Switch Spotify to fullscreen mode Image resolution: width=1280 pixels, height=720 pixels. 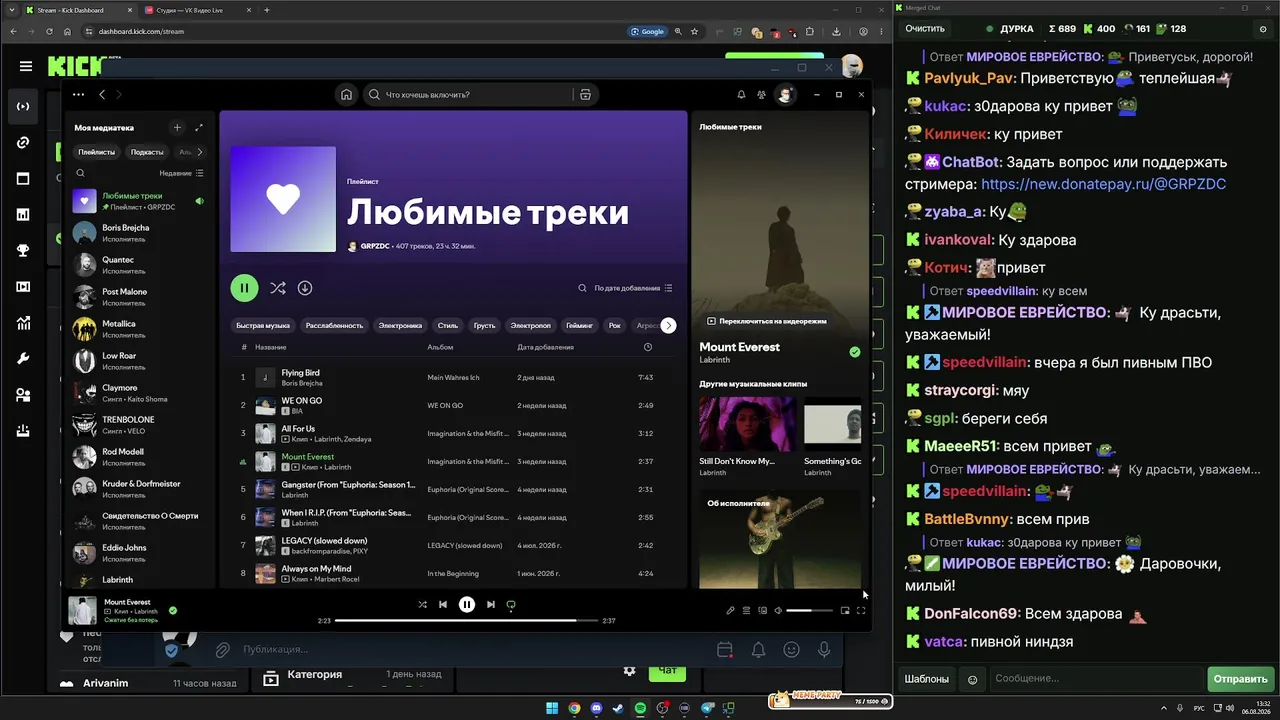pyautogui.click(x=861, y=610)
